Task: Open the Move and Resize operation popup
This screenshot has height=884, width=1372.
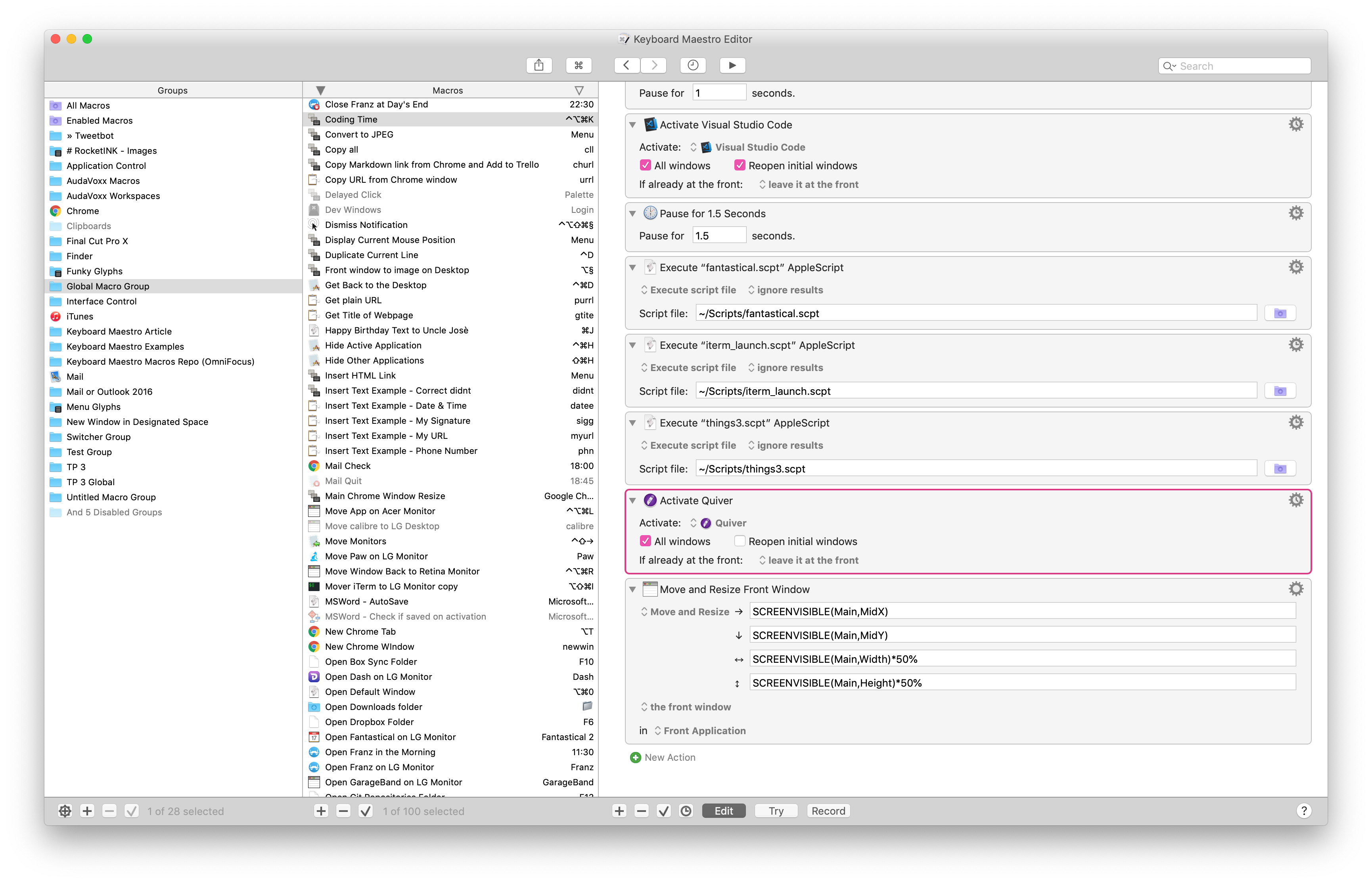Action: coord(685,612)
